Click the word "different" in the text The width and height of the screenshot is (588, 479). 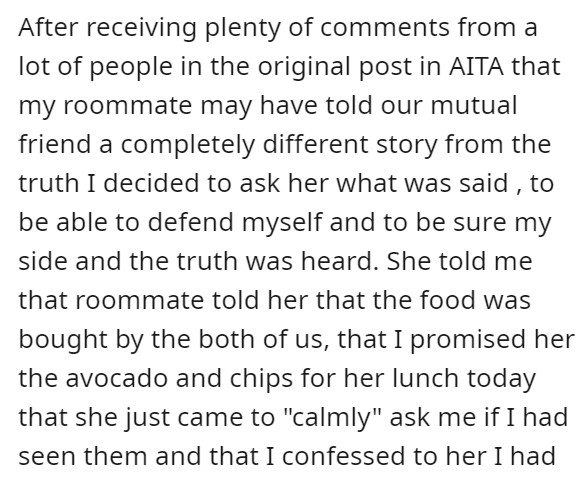pos(315,144)
